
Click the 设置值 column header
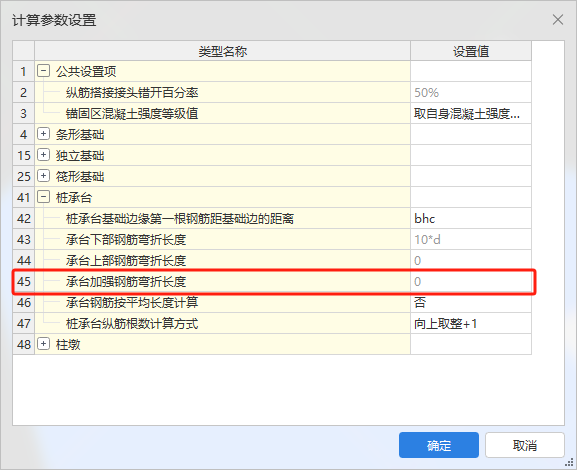pyautogui.click(x=471, y=51)
